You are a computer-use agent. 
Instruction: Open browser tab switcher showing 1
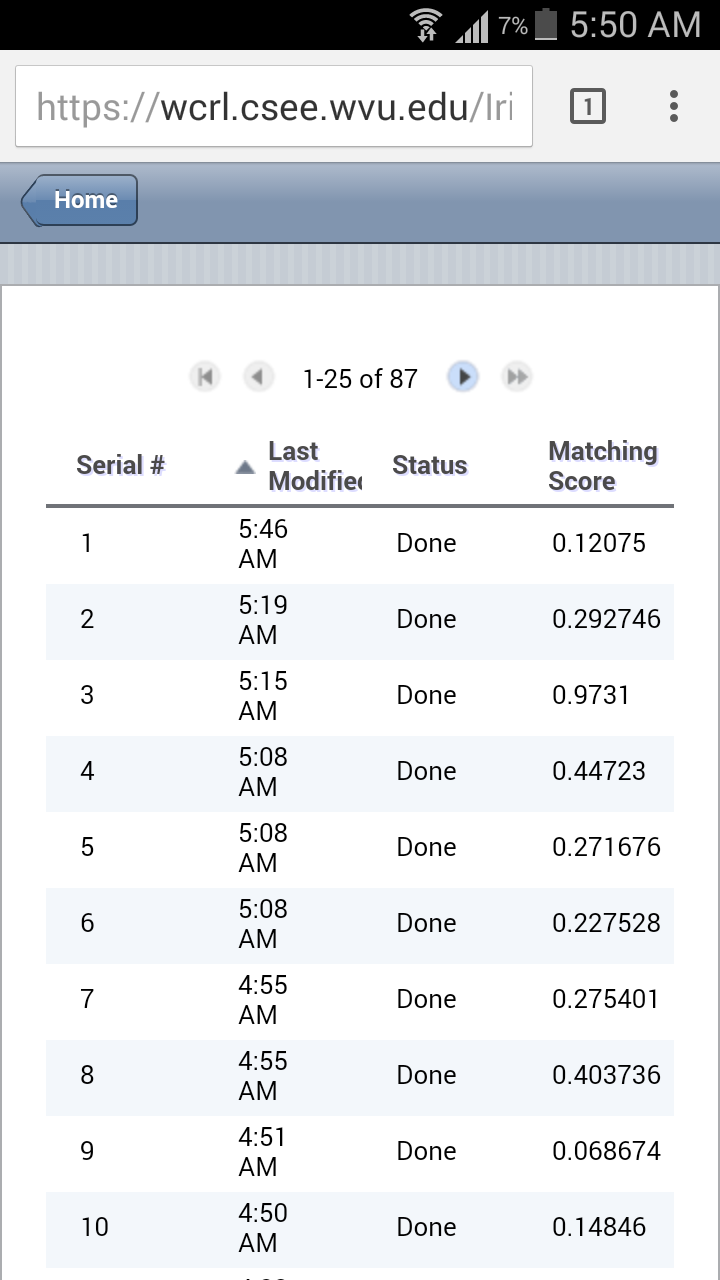pyautogui.click(x=588, y=106)
